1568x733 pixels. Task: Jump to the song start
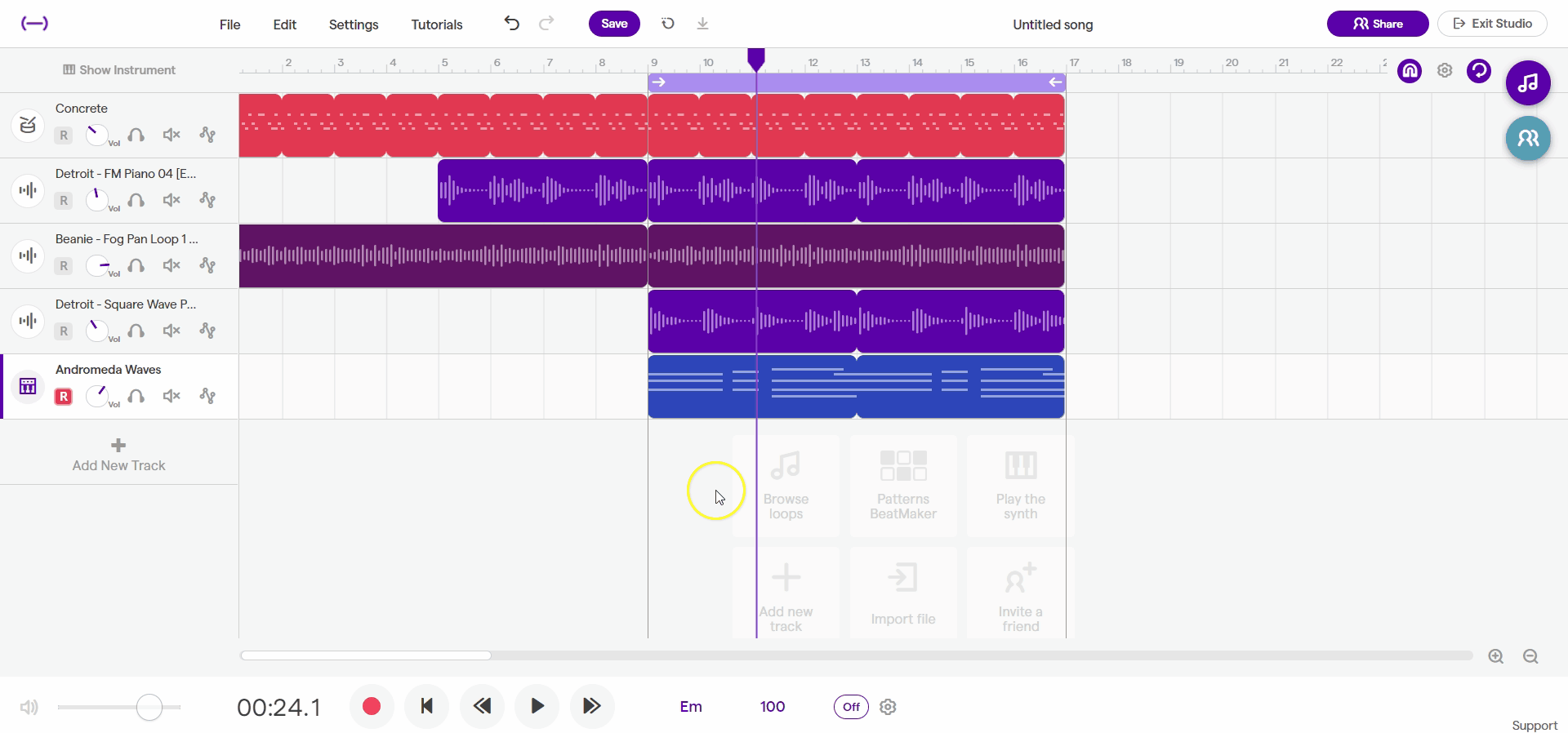coord(426,706)
